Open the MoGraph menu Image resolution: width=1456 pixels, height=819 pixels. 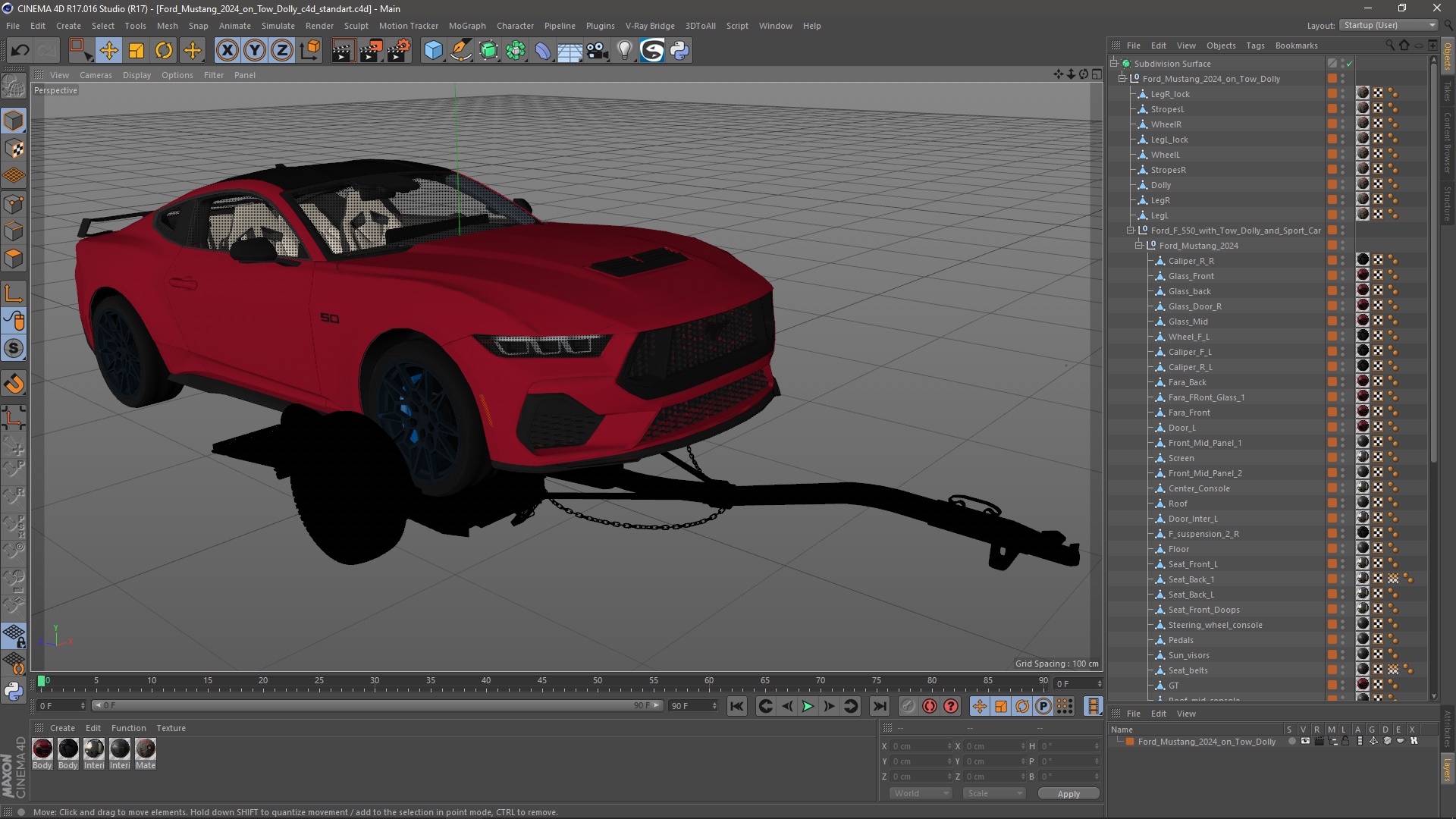pos(466,26)
